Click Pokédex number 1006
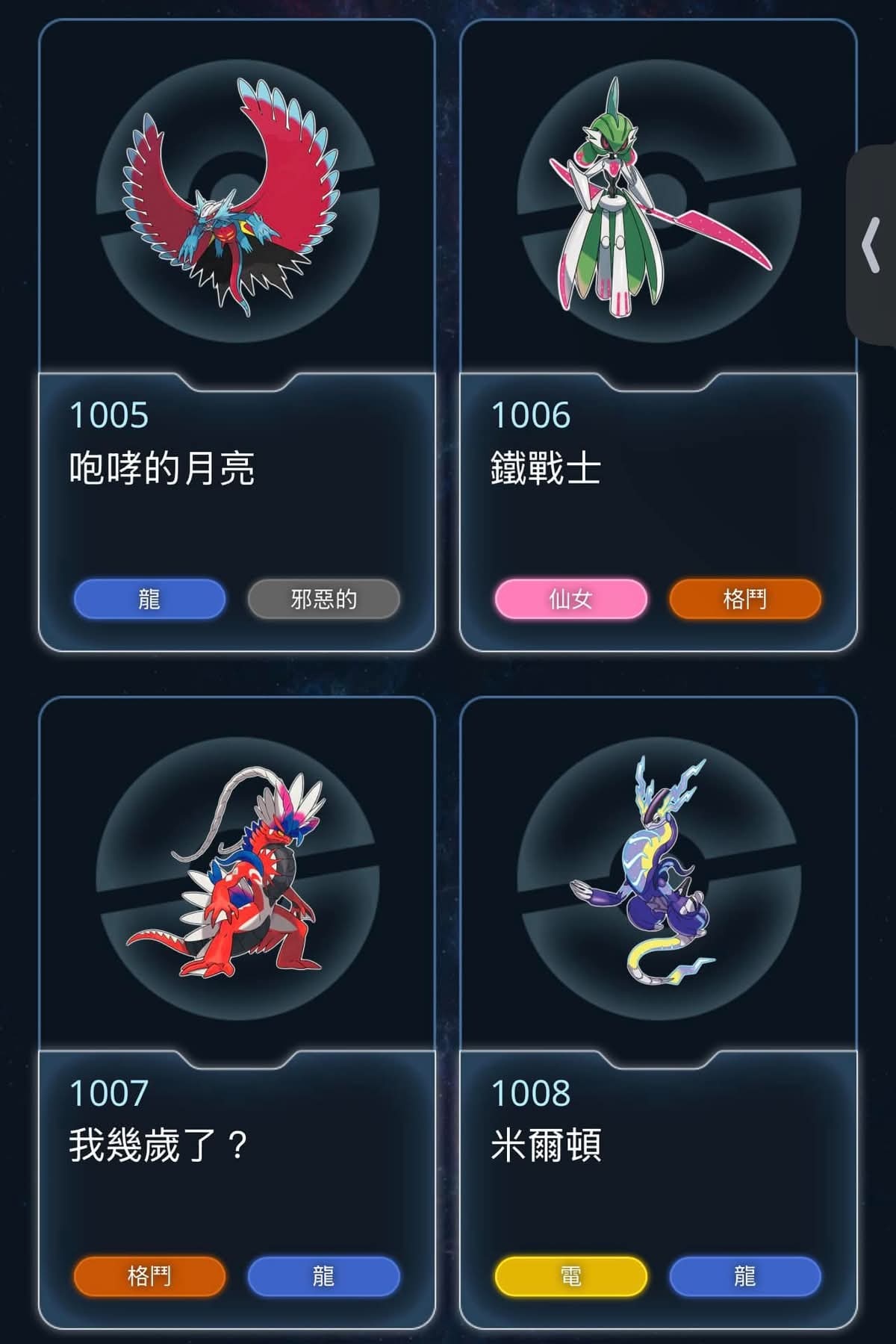 point(531,416)
